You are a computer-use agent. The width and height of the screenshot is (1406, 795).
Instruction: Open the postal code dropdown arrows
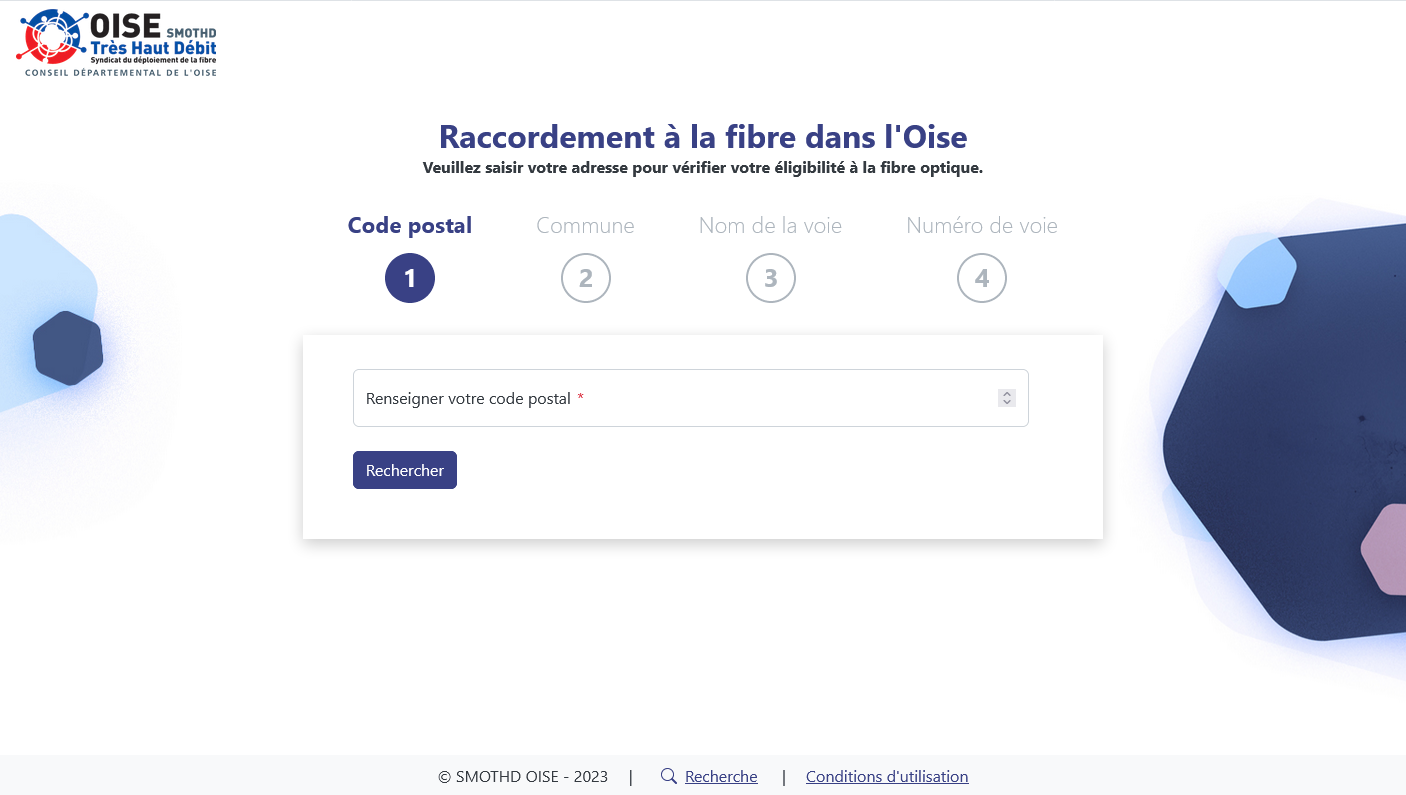point(1007,398)
